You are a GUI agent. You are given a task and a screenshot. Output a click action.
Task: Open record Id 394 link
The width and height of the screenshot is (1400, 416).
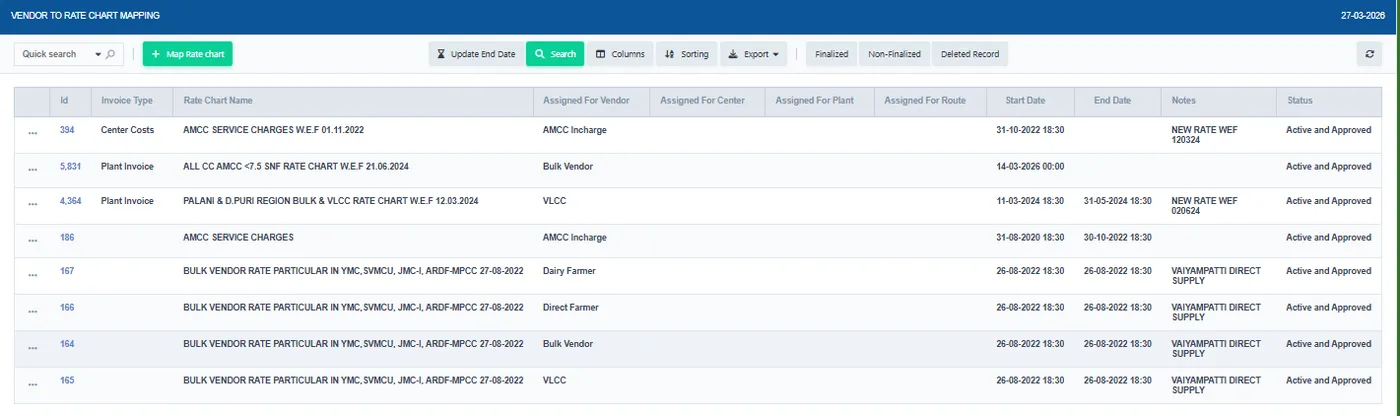point(67,130)
